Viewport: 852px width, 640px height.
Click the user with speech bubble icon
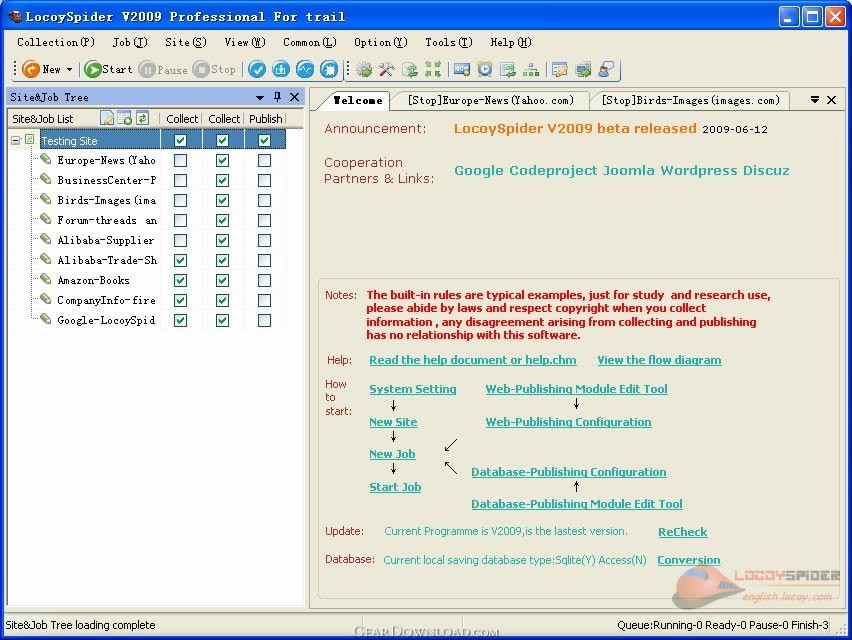pos(606,70)
